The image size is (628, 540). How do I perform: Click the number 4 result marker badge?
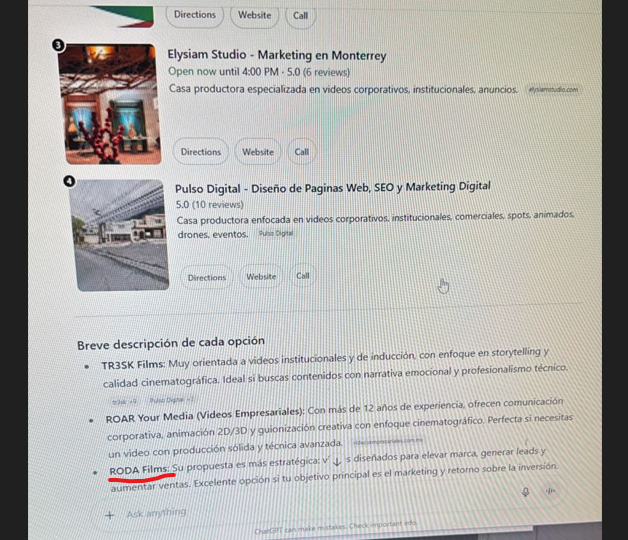[69, 181]
